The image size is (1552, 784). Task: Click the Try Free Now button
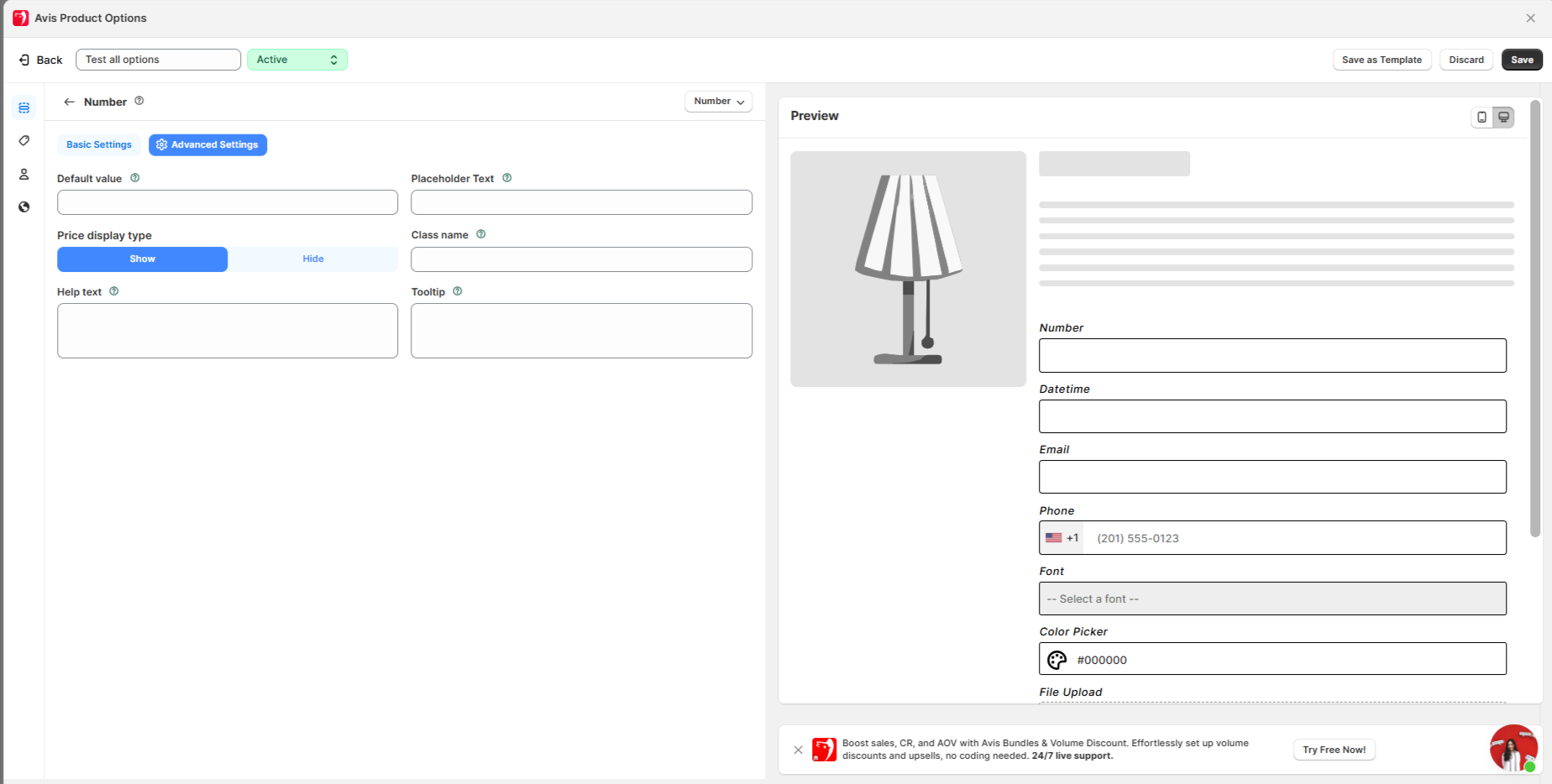1334,750
